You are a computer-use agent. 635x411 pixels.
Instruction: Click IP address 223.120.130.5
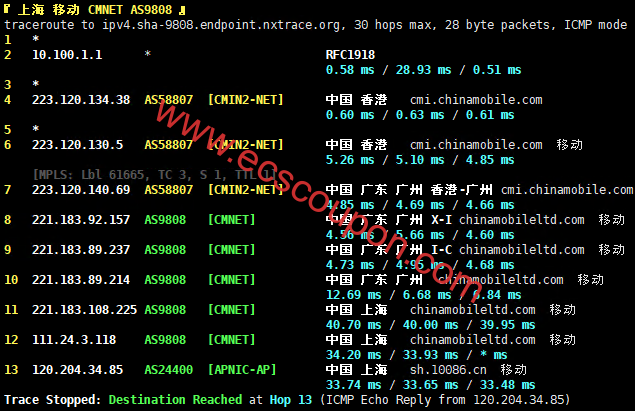point(77,145)
